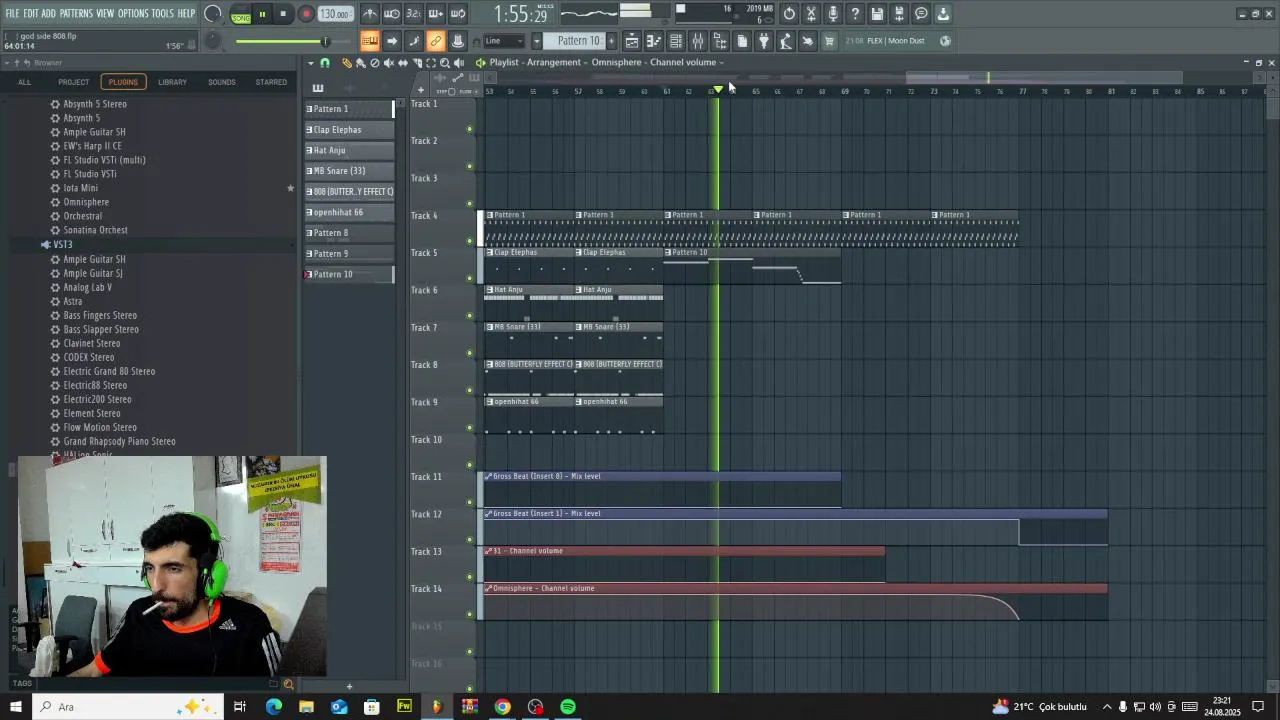Screen dimensions: 1280x720
Task: Click the question mark help icon
Action: pos(855,14)
